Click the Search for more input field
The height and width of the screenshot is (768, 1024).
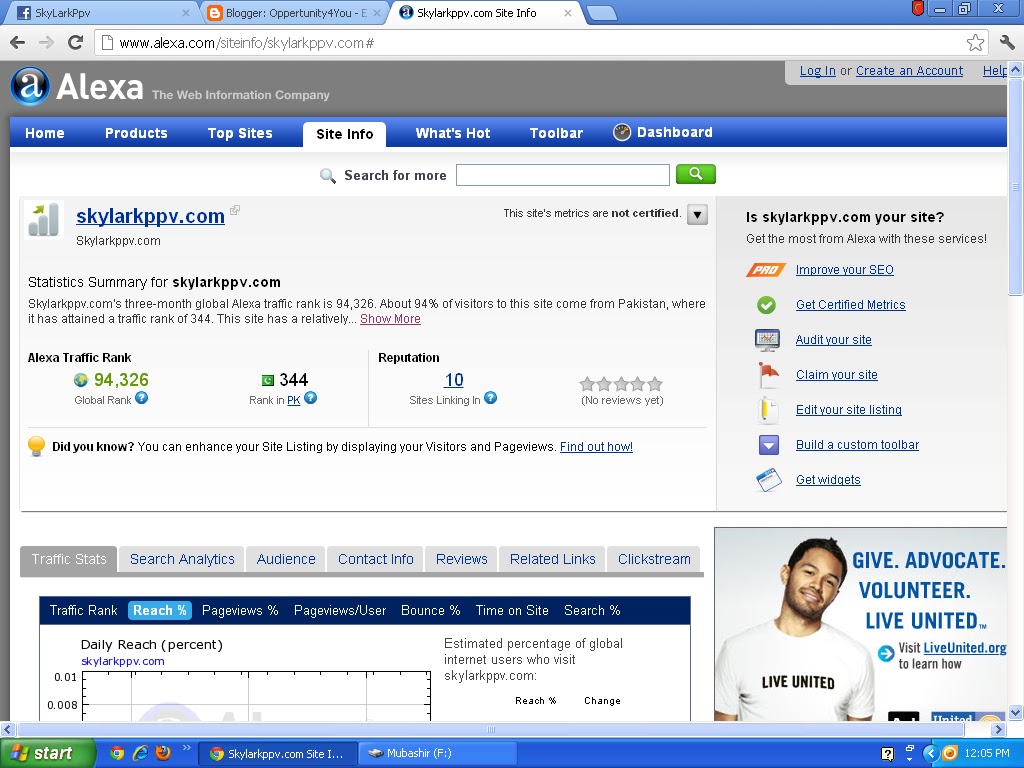click(x=563, y=175)
